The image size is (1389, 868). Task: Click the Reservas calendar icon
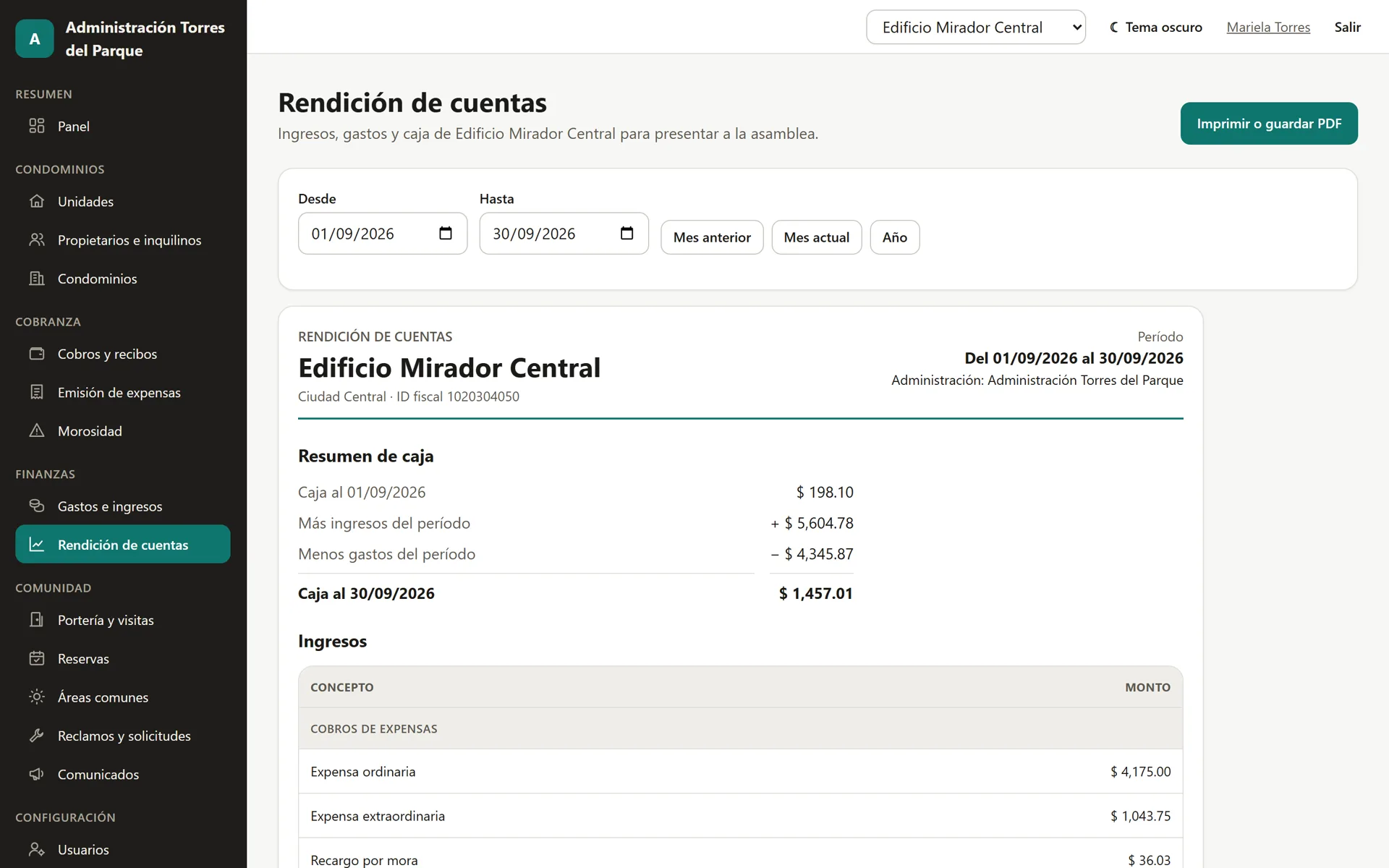37,658
